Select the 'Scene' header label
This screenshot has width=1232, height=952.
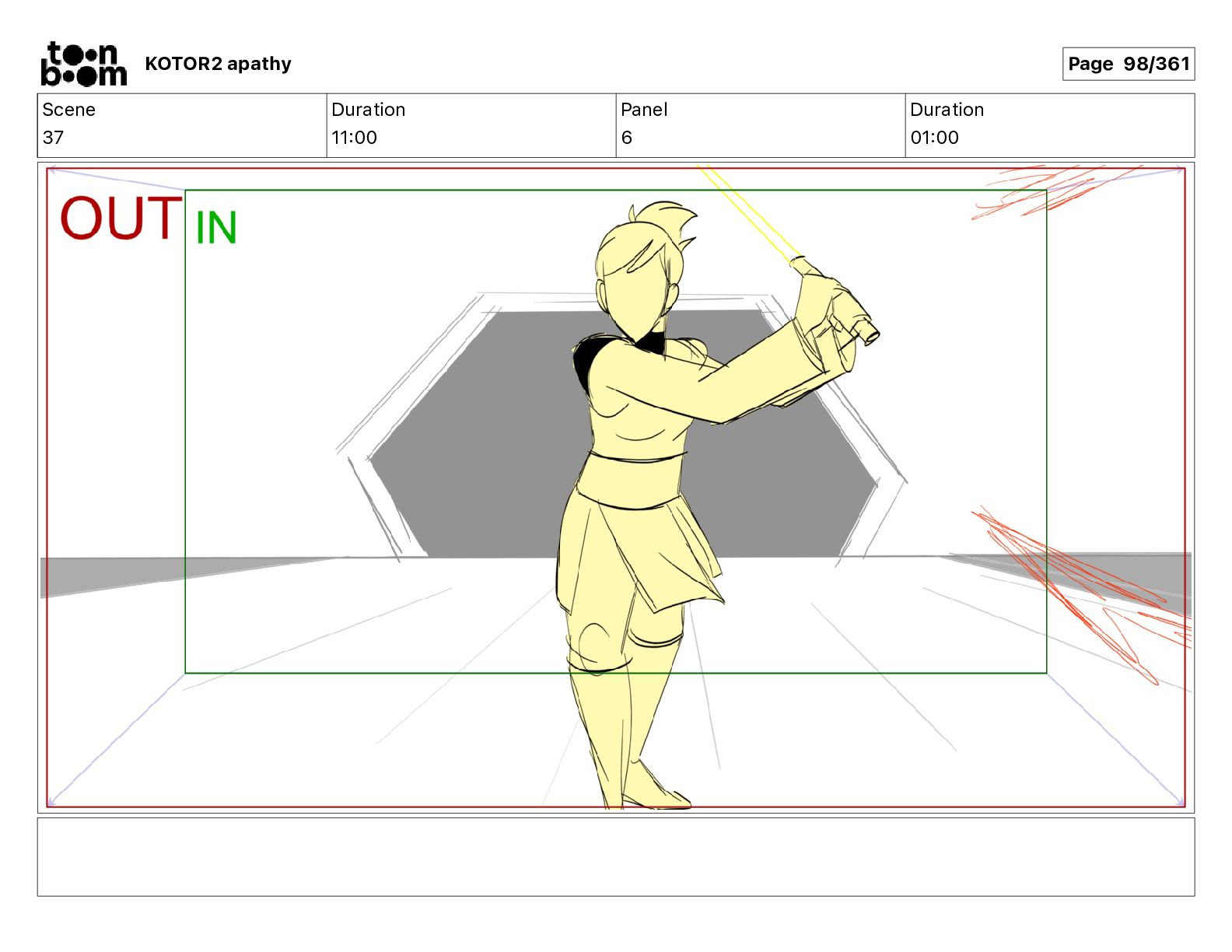[x=69, y=110]
